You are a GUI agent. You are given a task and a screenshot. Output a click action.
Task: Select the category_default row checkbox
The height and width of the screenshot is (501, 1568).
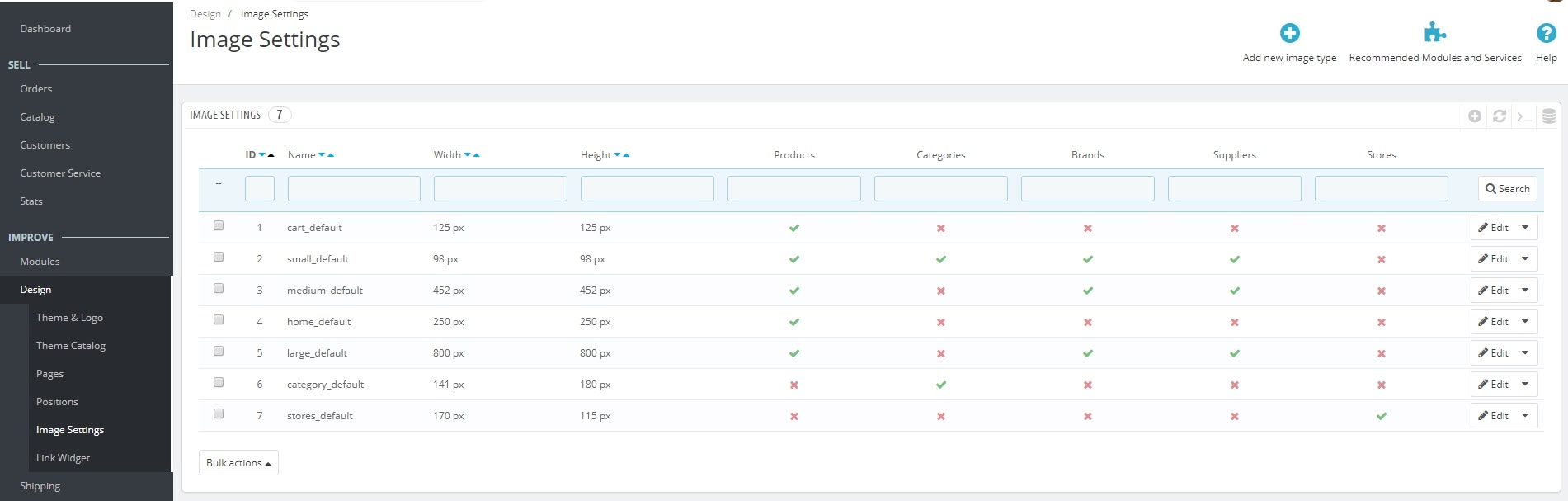tap(219, 382)
